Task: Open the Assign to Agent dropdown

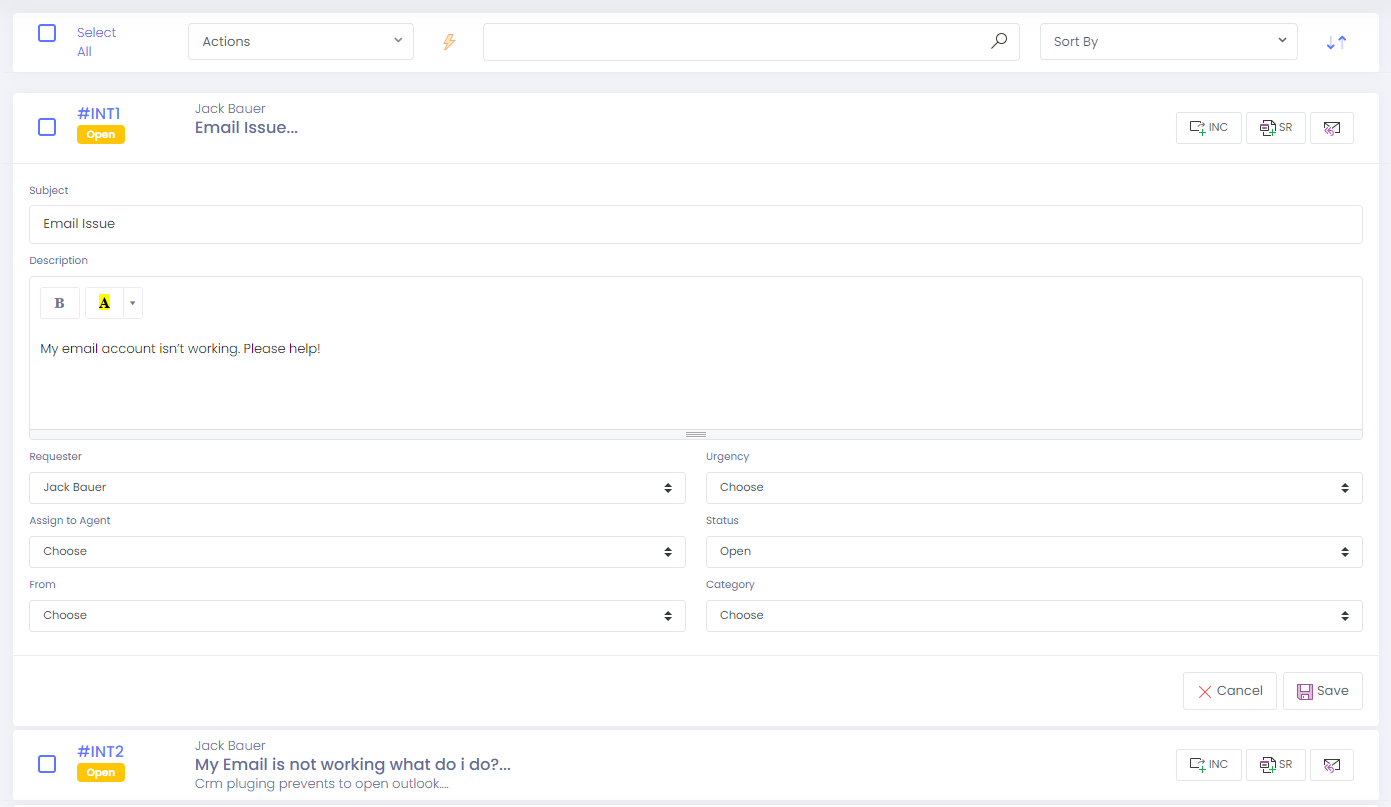Action: click(x=357, y=552)
